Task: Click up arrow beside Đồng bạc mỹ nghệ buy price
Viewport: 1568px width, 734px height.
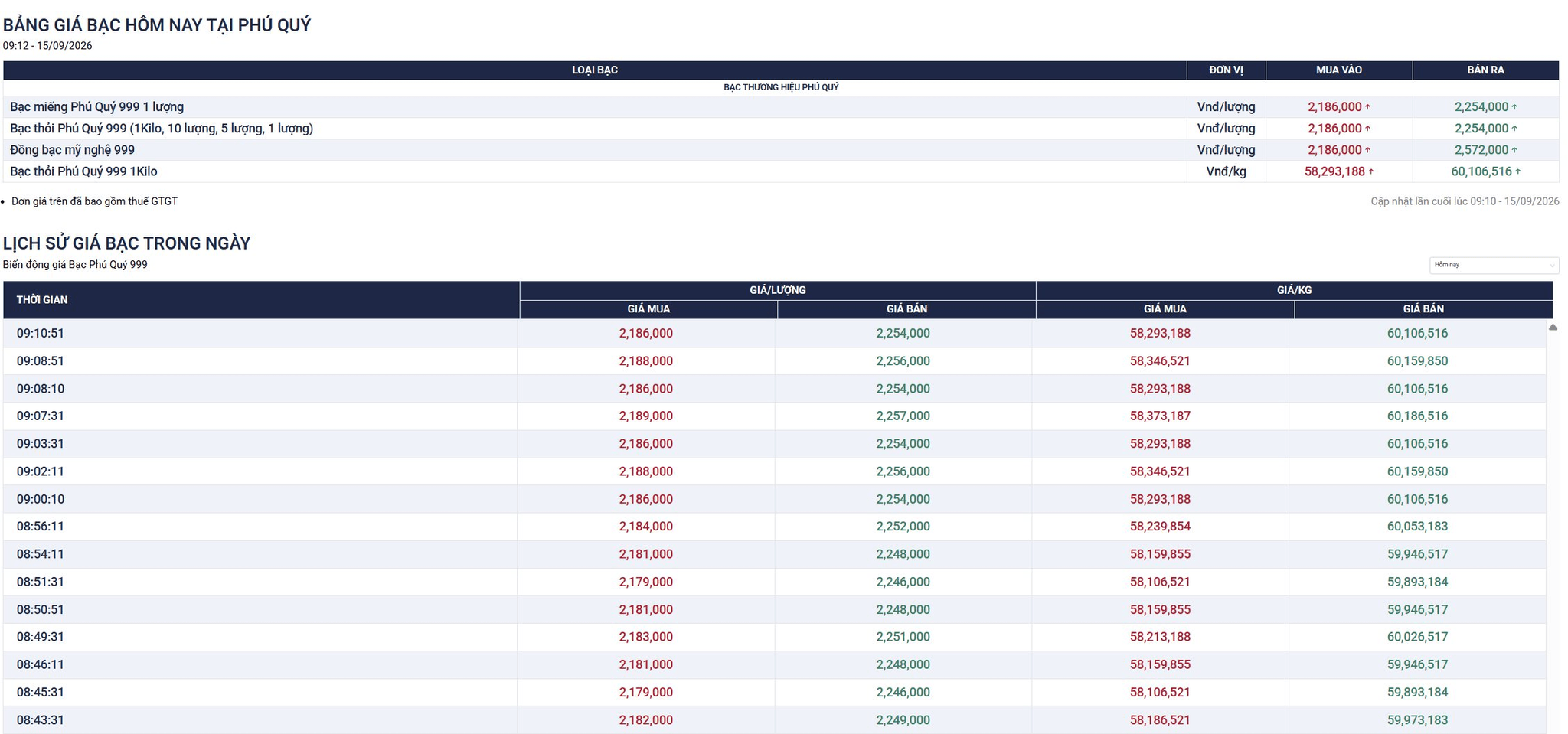Action: 1368,150
